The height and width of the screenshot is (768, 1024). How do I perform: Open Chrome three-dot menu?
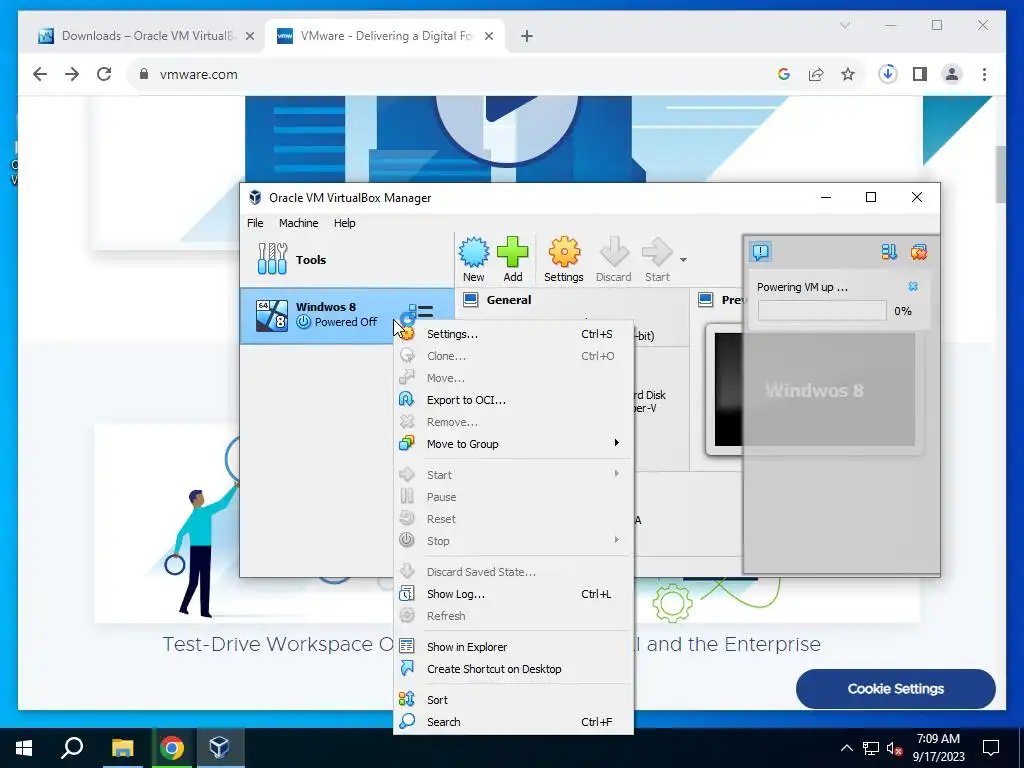(984, 74)
